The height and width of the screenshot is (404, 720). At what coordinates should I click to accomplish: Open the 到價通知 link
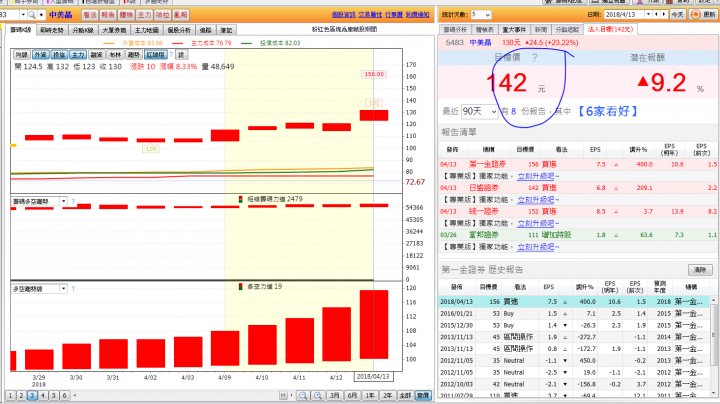pos(417,15)
